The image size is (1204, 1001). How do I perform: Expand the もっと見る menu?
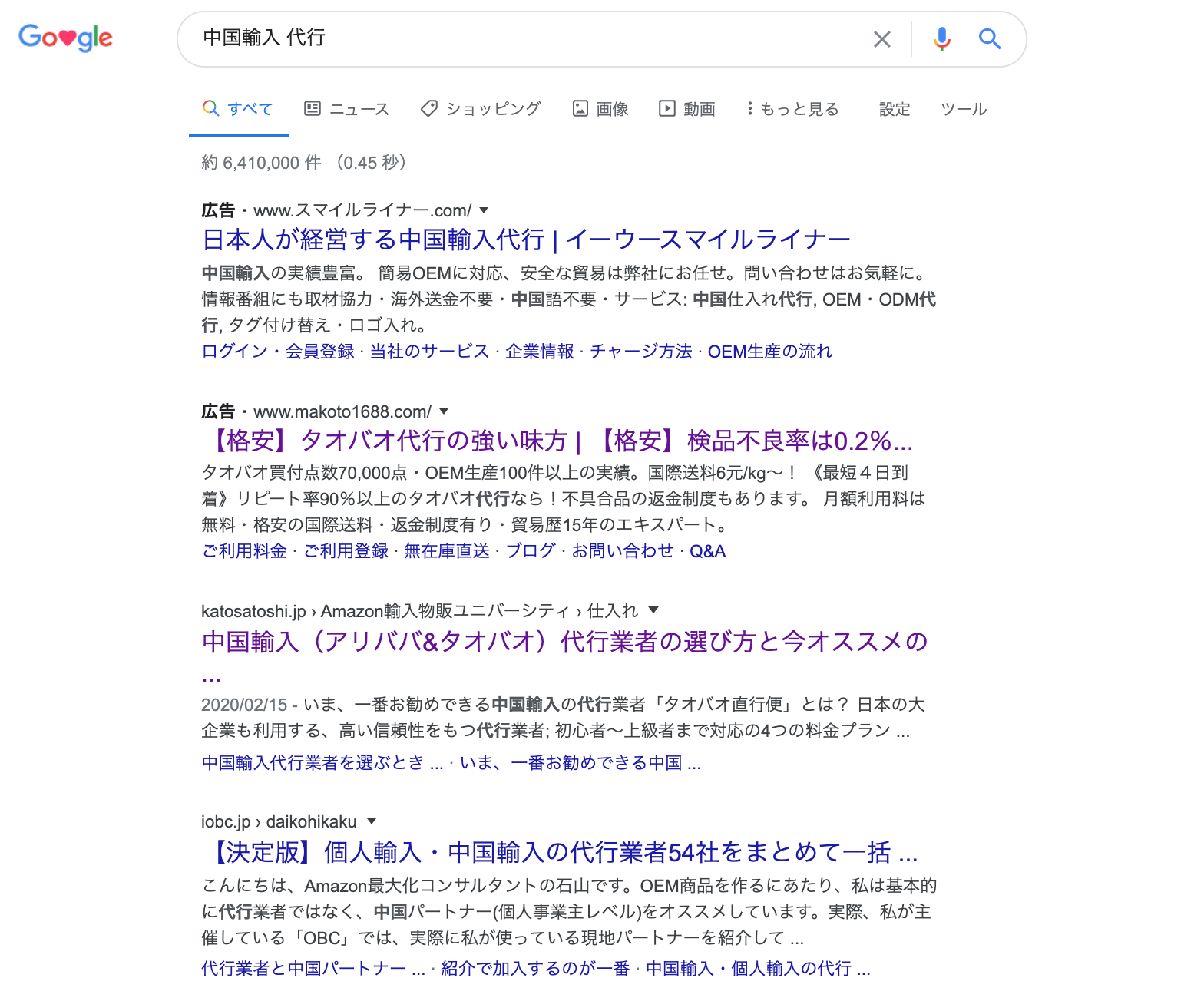[x=793, y=109]
